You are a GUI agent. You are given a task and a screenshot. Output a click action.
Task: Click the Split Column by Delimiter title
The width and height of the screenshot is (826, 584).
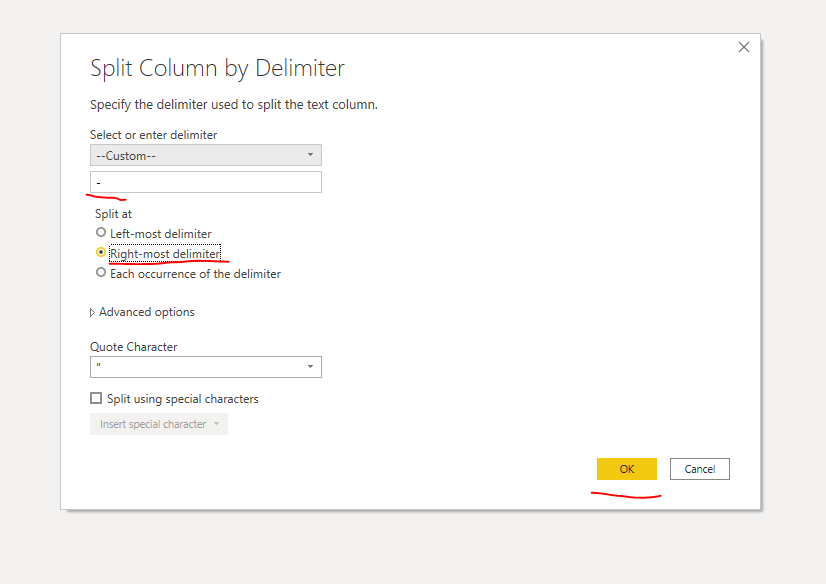[x=217, y=68]
